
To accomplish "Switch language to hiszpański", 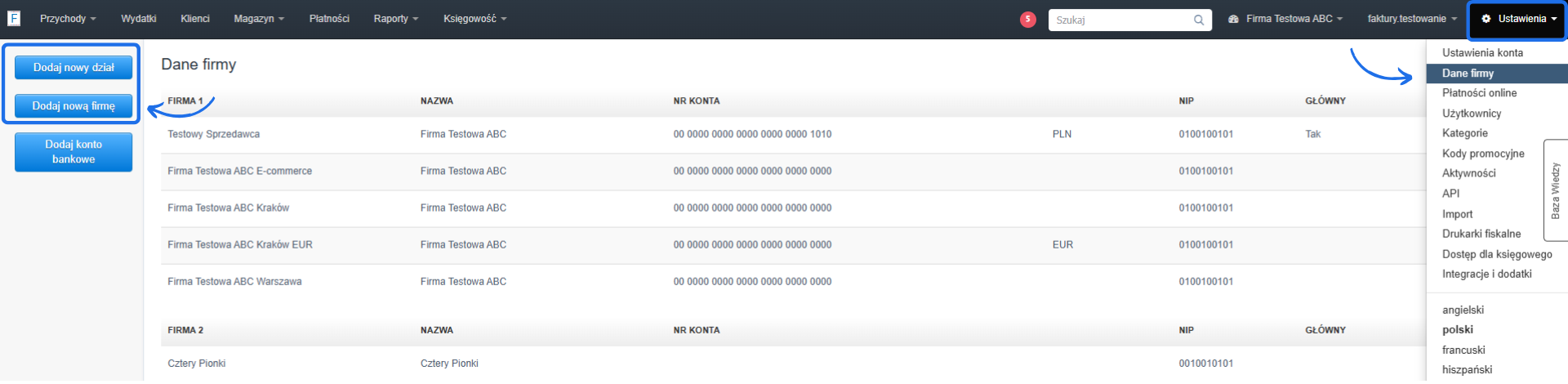I will pos(1467,369).
